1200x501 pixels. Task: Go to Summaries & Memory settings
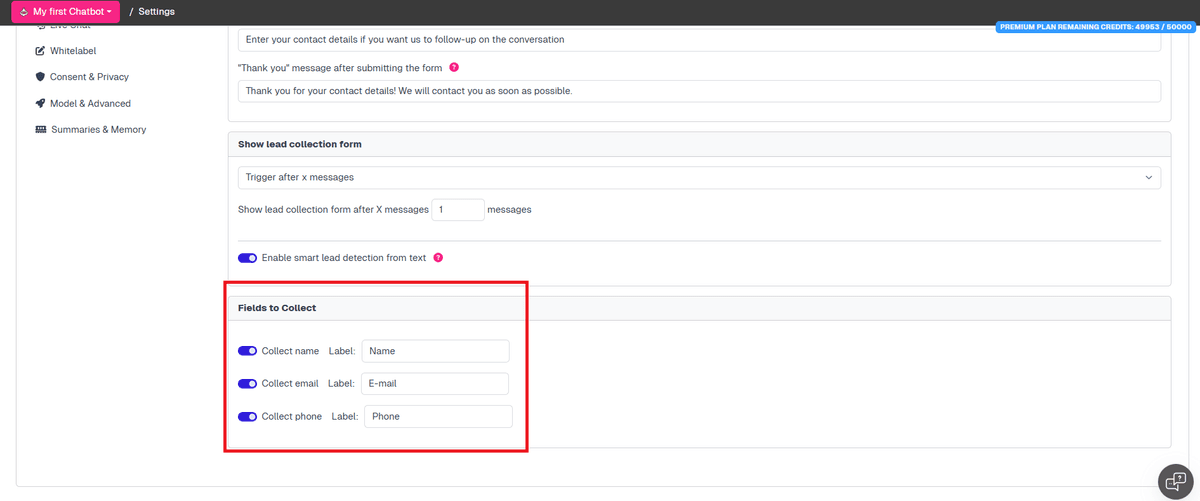[98, 130]
